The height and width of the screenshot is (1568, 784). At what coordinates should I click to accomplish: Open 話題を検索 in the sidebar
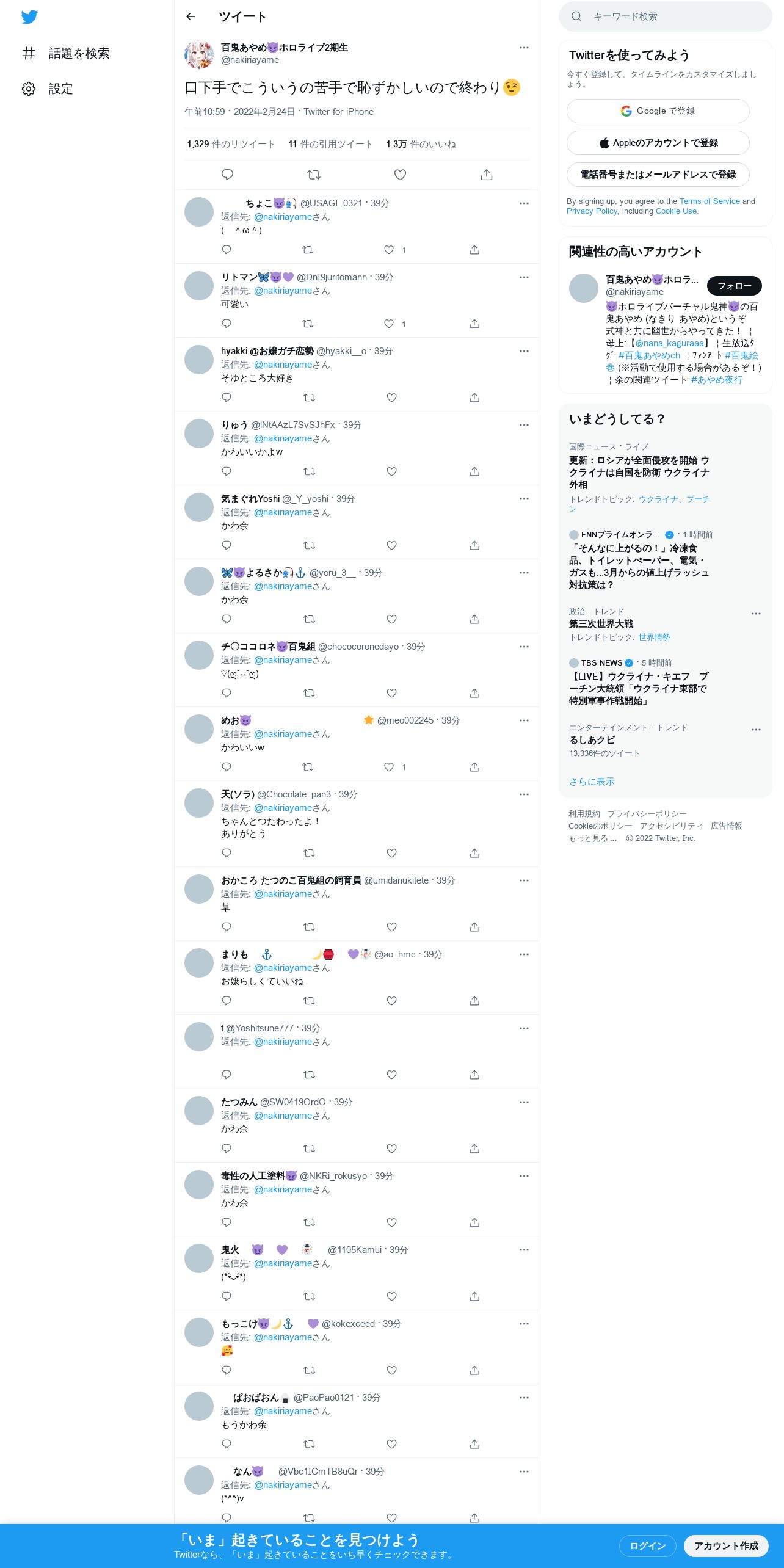click(79, 53)
